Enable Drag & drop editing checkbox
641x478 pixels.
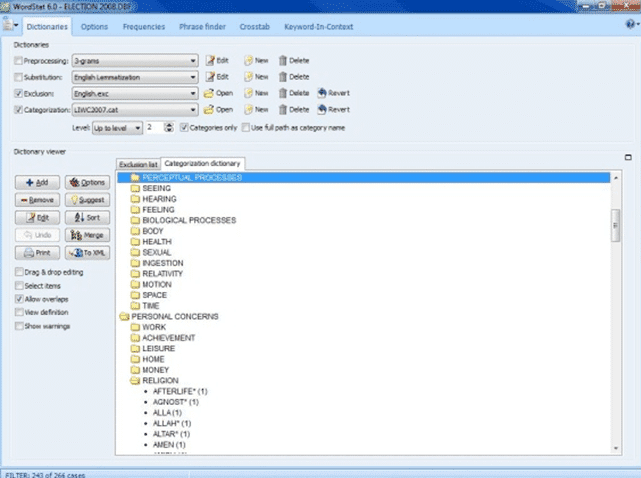20,272
